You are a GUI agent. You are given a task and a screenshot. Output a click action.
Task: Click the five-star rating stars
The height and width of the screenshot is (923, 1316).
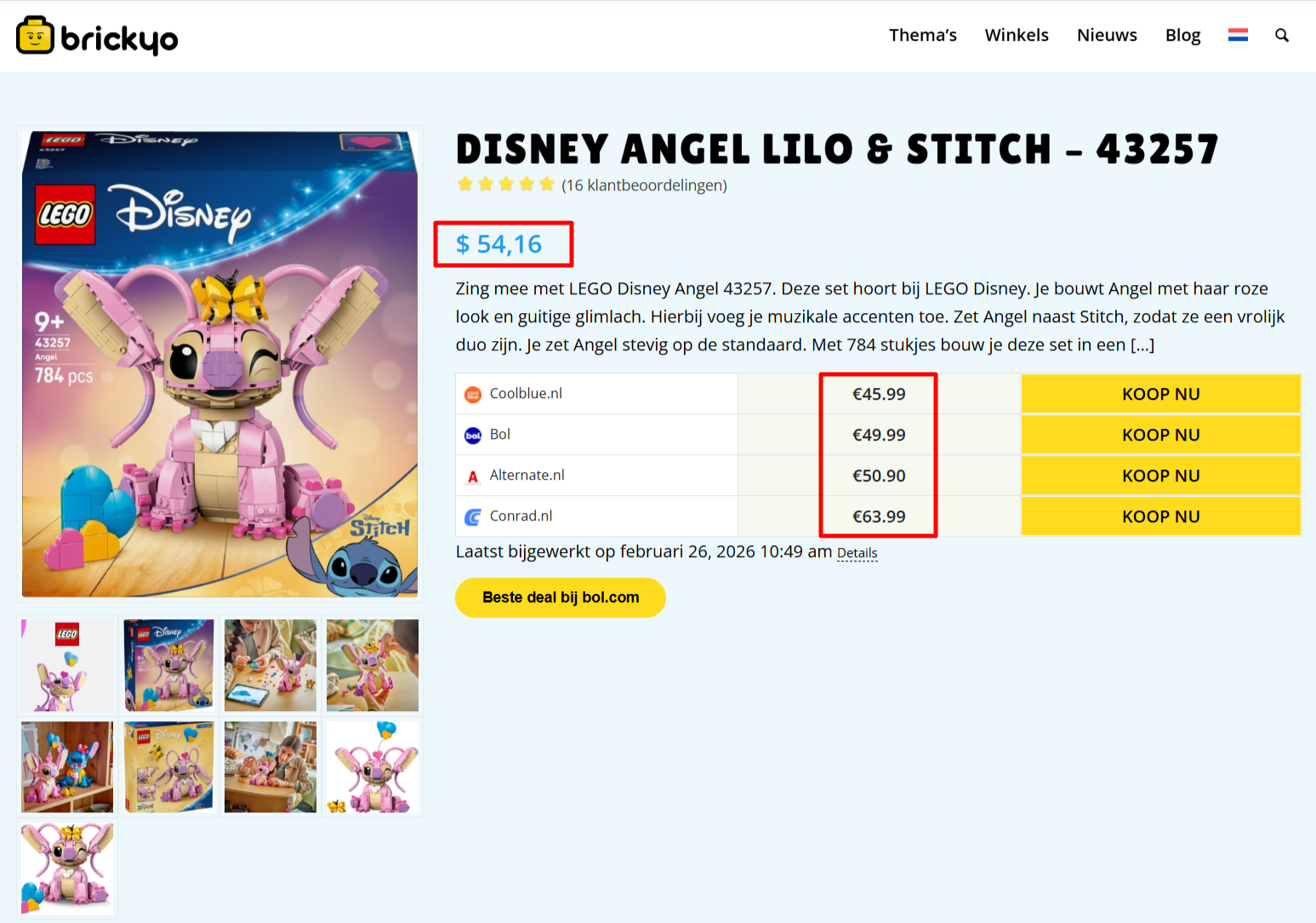point(505,184)
